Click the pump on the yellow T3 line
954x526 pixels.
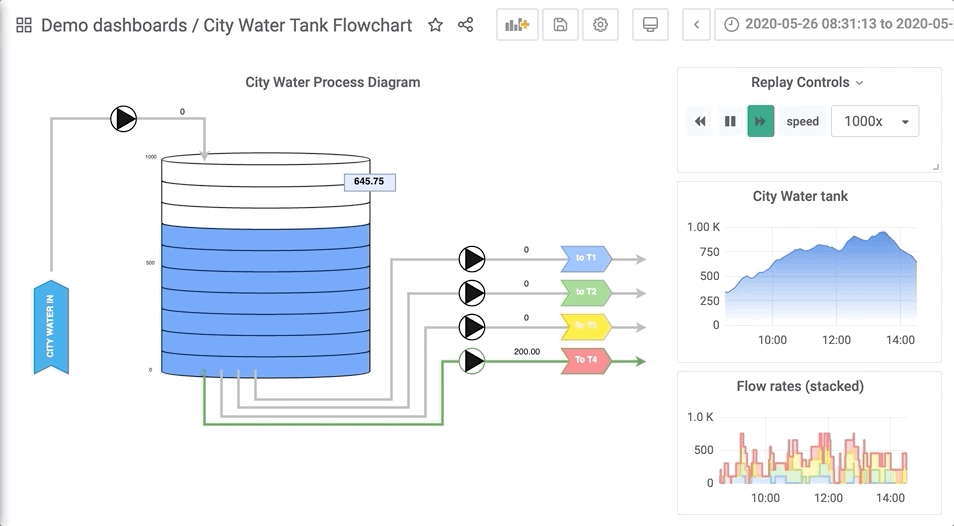pos(472,327)
